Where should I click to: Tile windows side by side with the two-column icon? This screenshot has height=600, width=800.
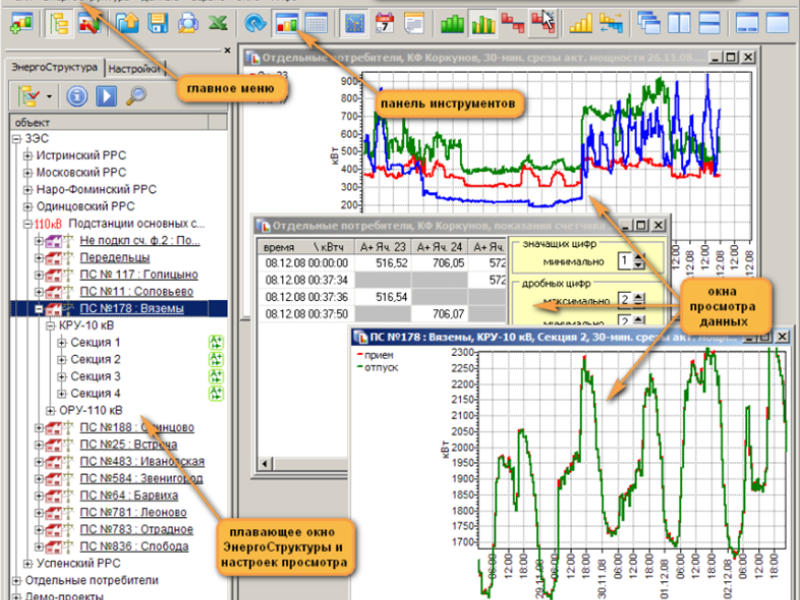point(679,23)
